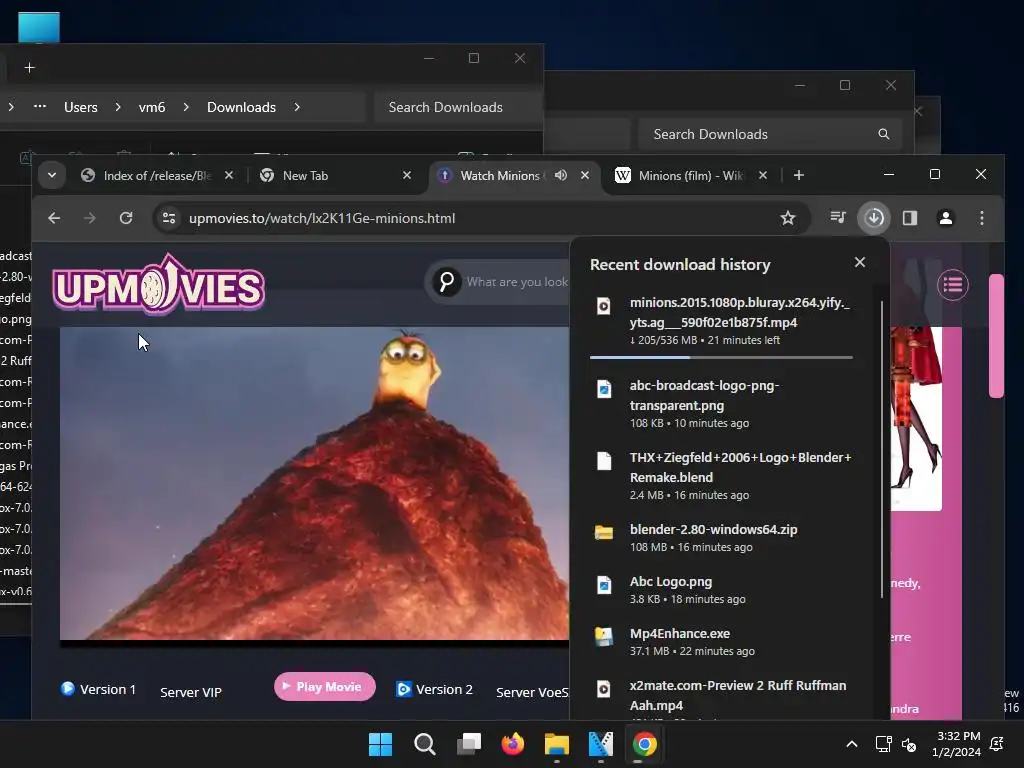Expand the chevron after vm6 in breadcrumb
The width and height of the screenshot is (1024, 768).
coord(186,107)
